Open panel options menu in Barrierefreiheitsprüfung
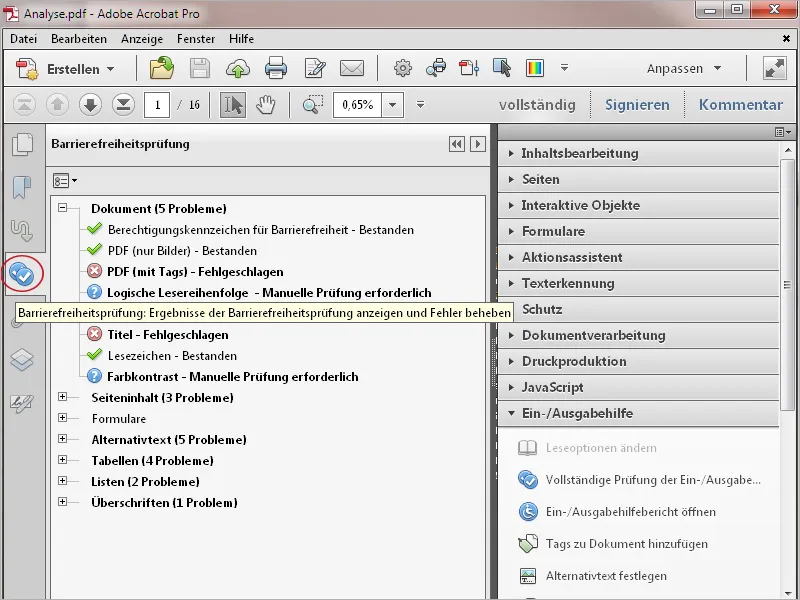This screenshot has width=800, height=600. pos(65,181)
